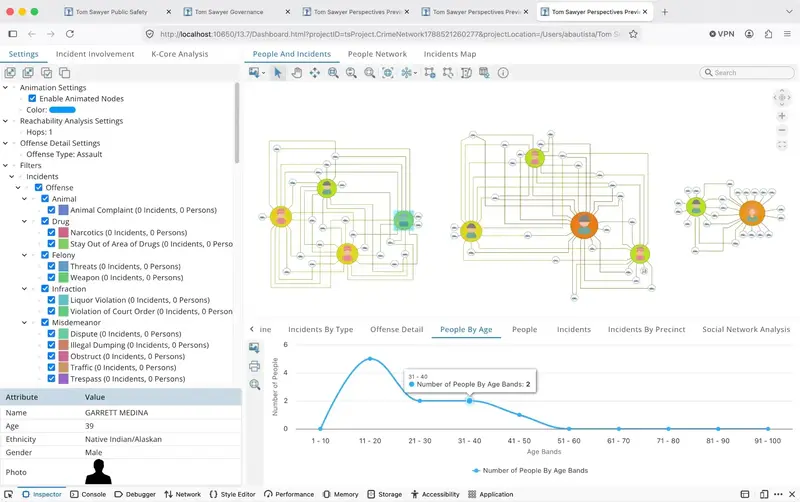Toggle the Liquor Violation checkbox
800x502 pixels.
tap(52, 299)
